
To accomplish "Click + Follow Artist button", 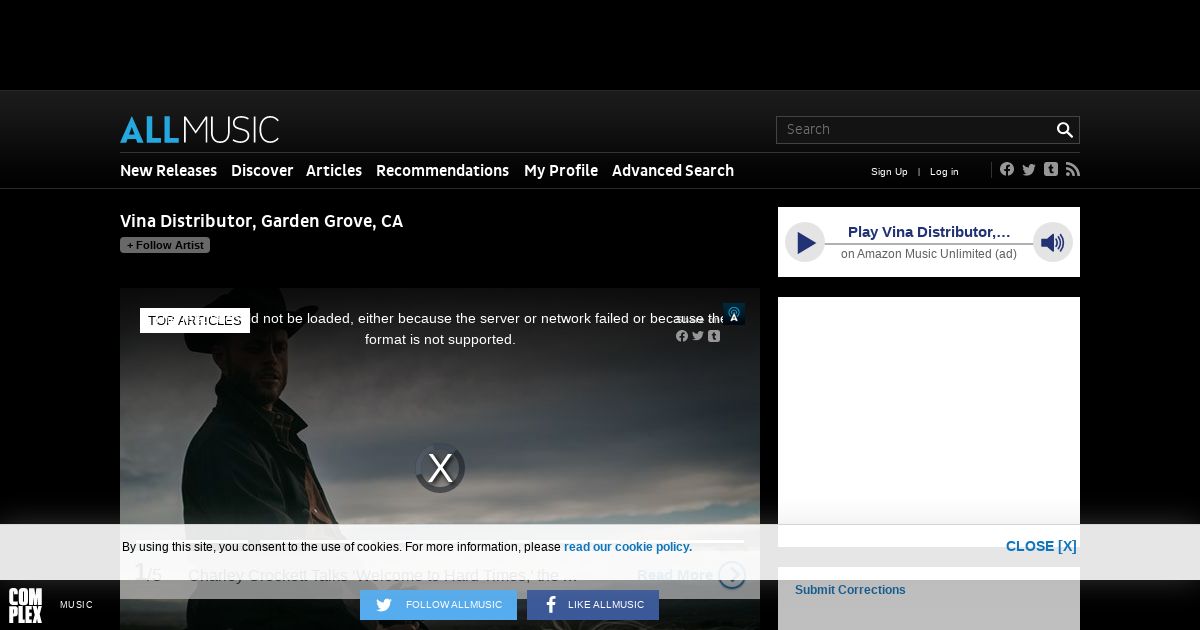I will click(x=165, y=245).
